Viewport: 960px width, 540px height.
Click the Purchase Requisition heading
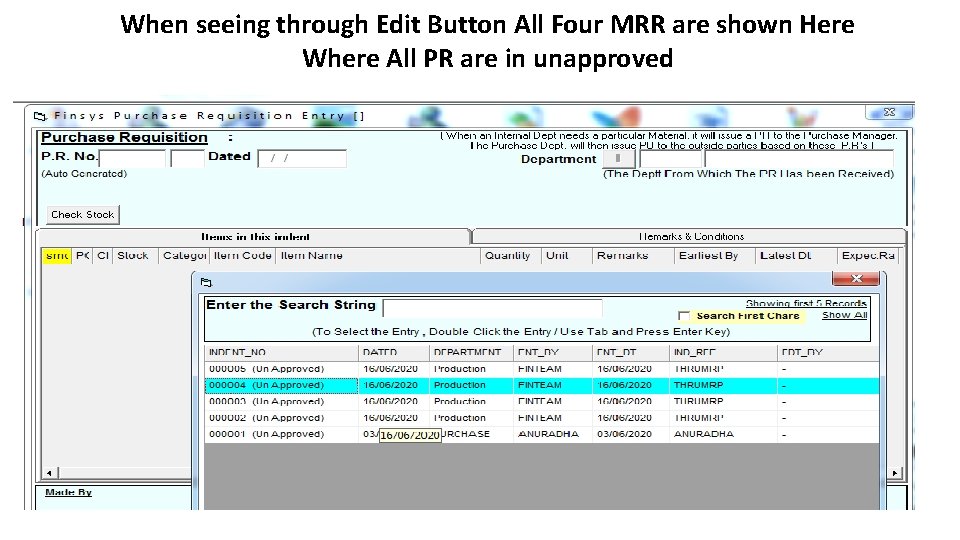[124, 137]
